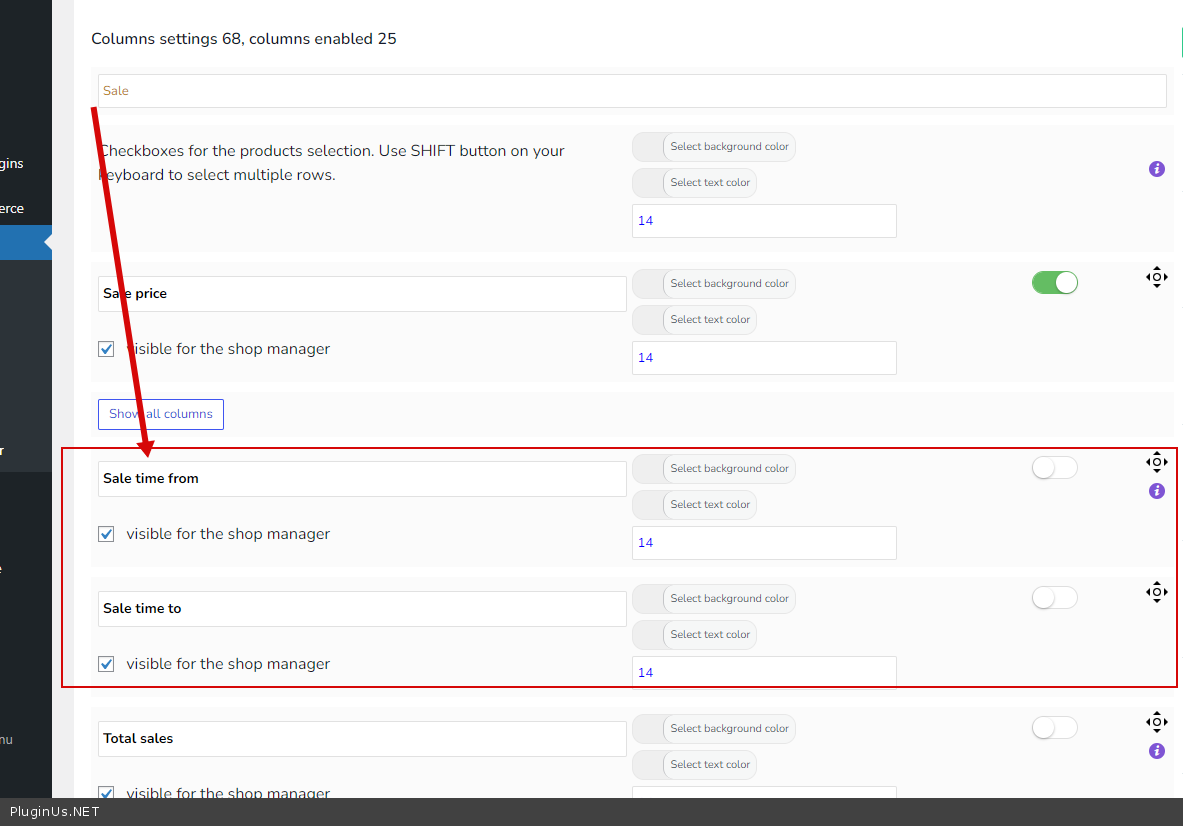
Task: Enable the Total sales column toggle
Action: coord(1054,728)
